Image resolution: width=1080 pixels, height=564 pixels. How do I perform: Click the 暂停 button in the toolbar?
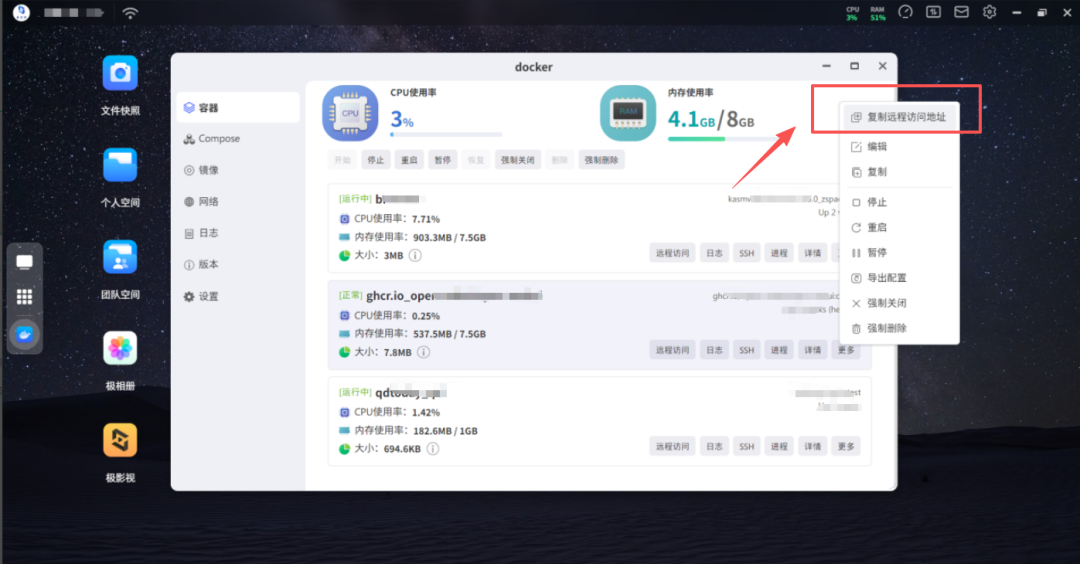coord(442,160)
